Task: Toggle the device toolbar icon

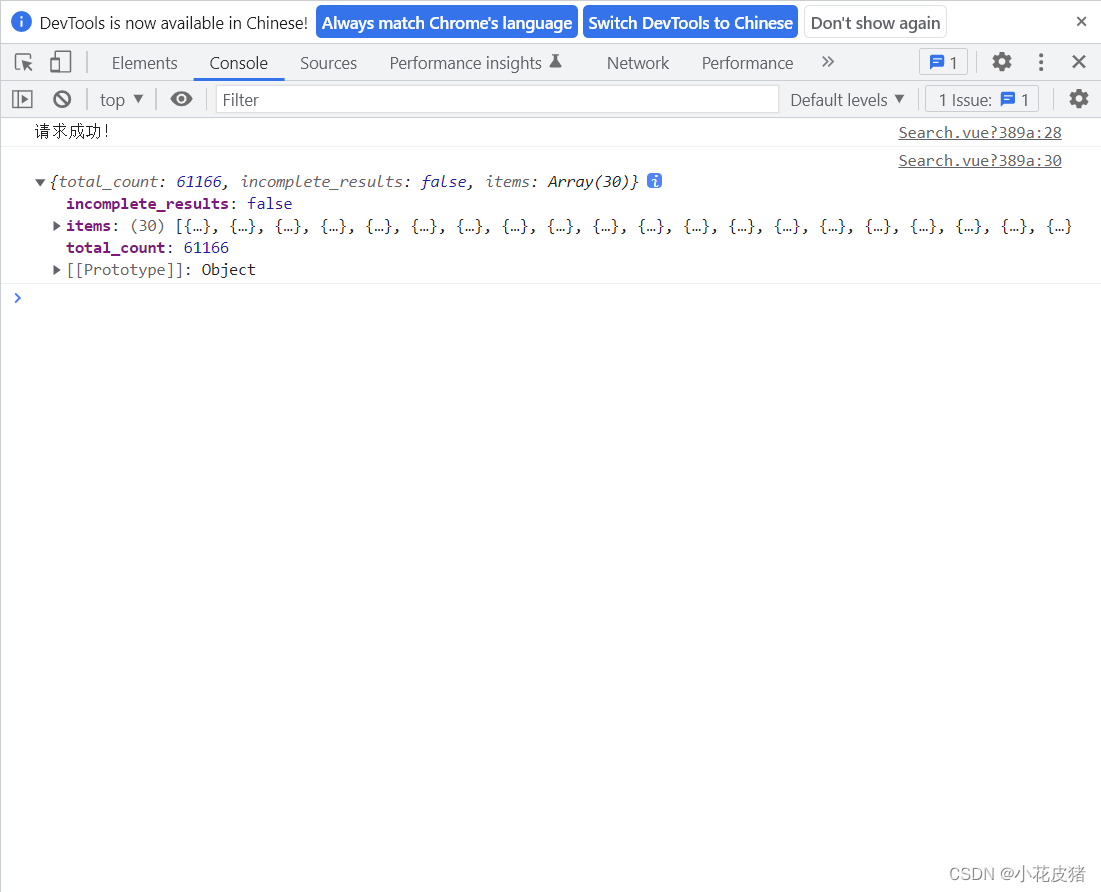Action: tap(60, 63)
